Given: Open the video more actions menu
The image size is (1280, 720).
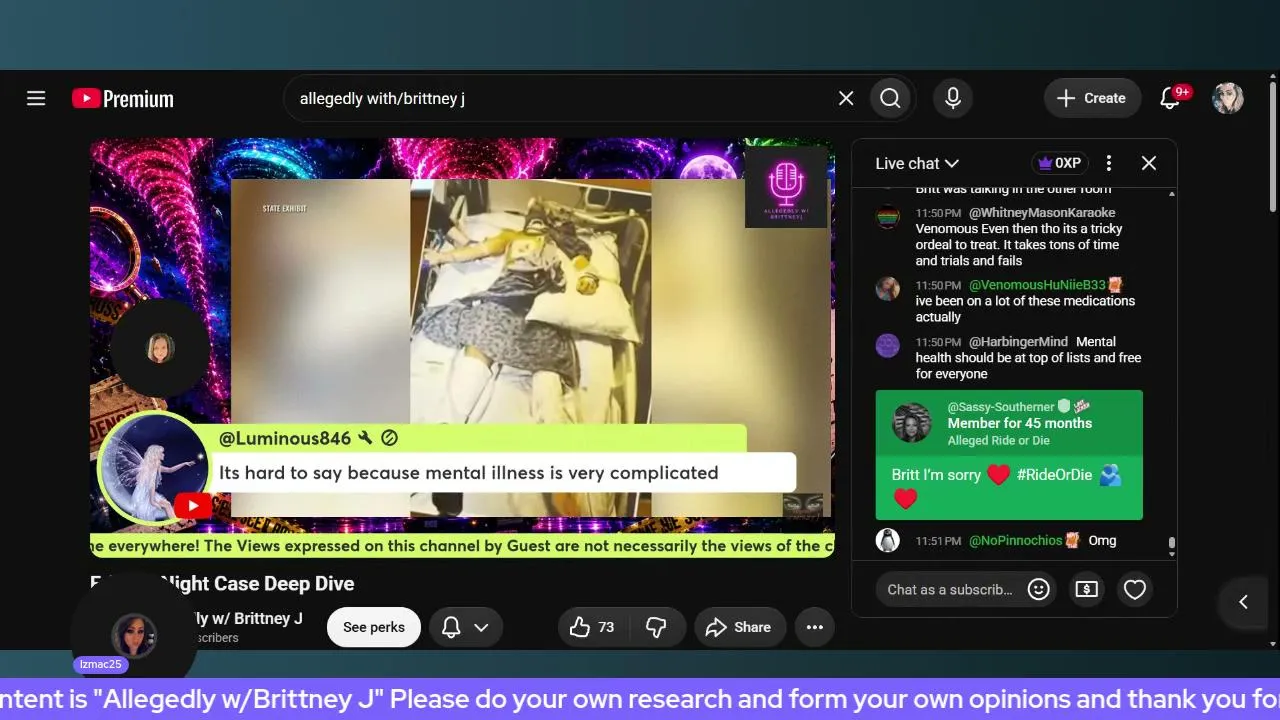Looking at the screenshot, I should [815, 627].
